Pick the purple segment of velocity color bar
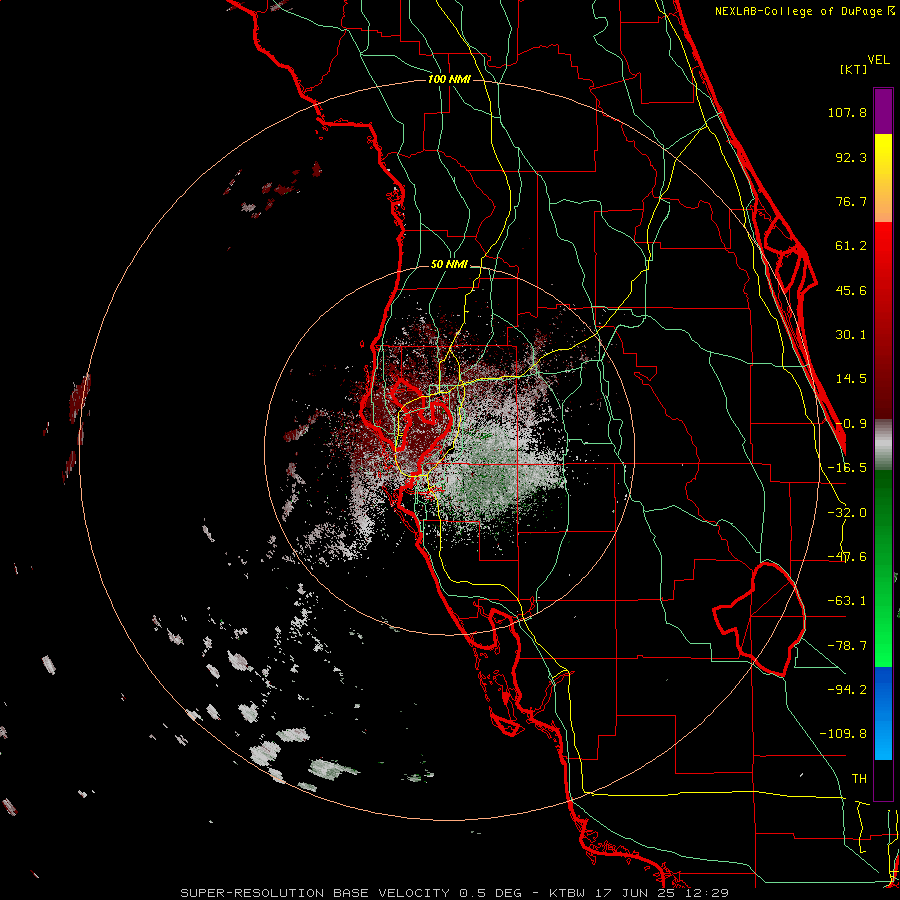 pyautogui.click(x=883, y=111)
